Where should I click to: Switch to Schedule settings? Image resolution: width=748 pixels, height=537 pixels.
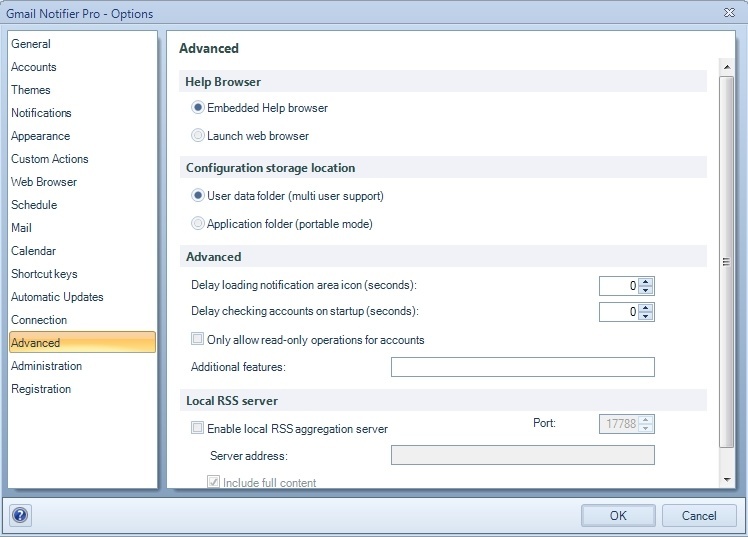click(83, 205)
